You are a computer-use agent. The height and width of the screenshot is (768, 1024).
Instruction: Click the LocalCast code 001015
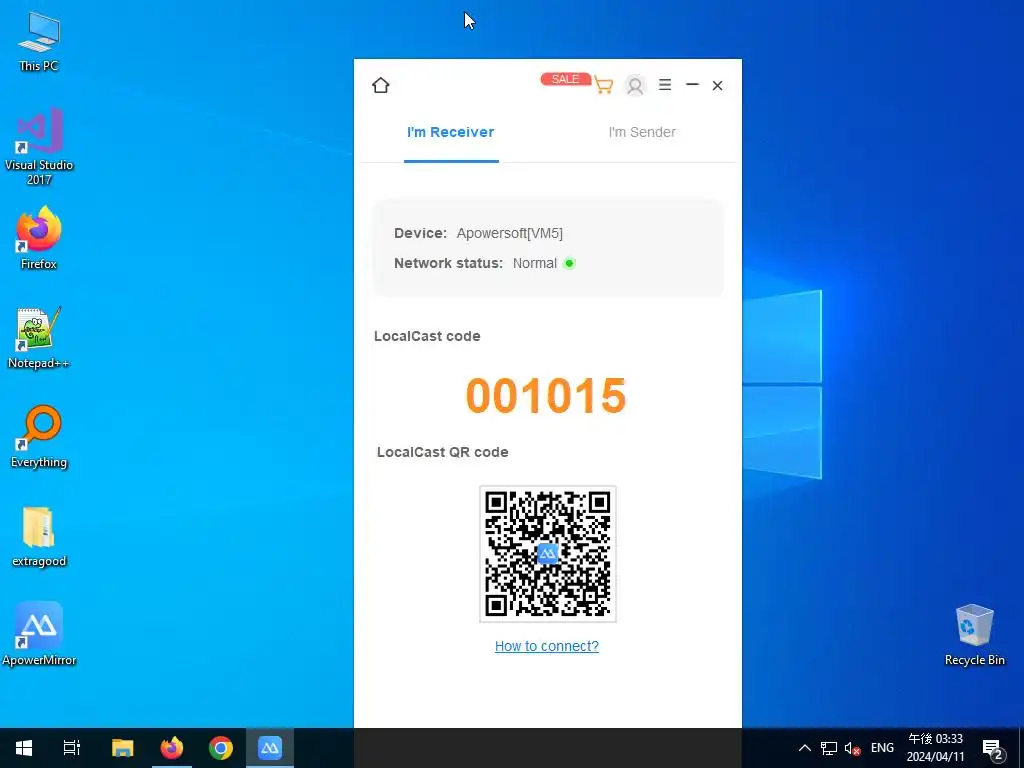click(546, 396)
